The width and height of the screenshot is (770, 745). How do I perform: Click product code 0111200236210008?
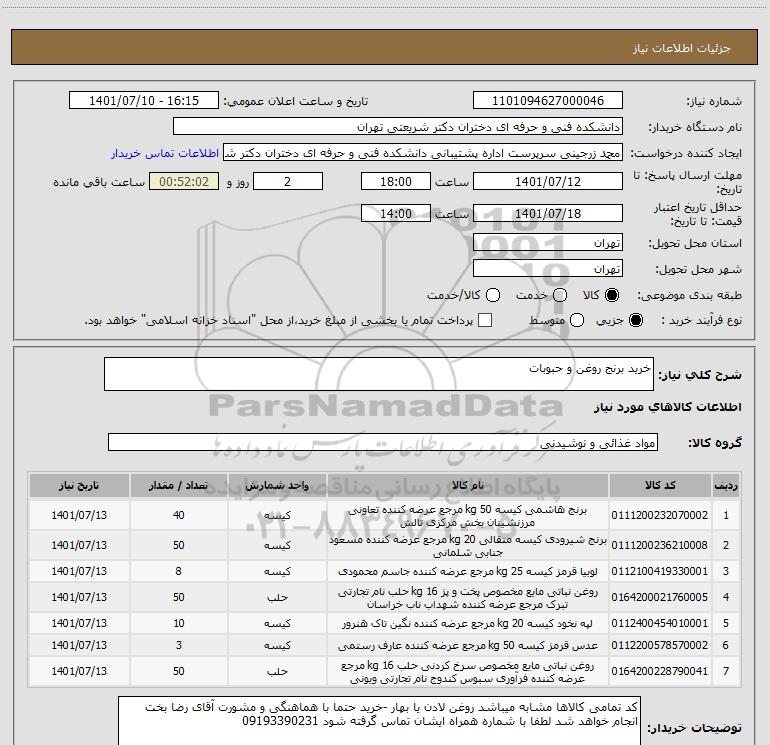point(660,545)
